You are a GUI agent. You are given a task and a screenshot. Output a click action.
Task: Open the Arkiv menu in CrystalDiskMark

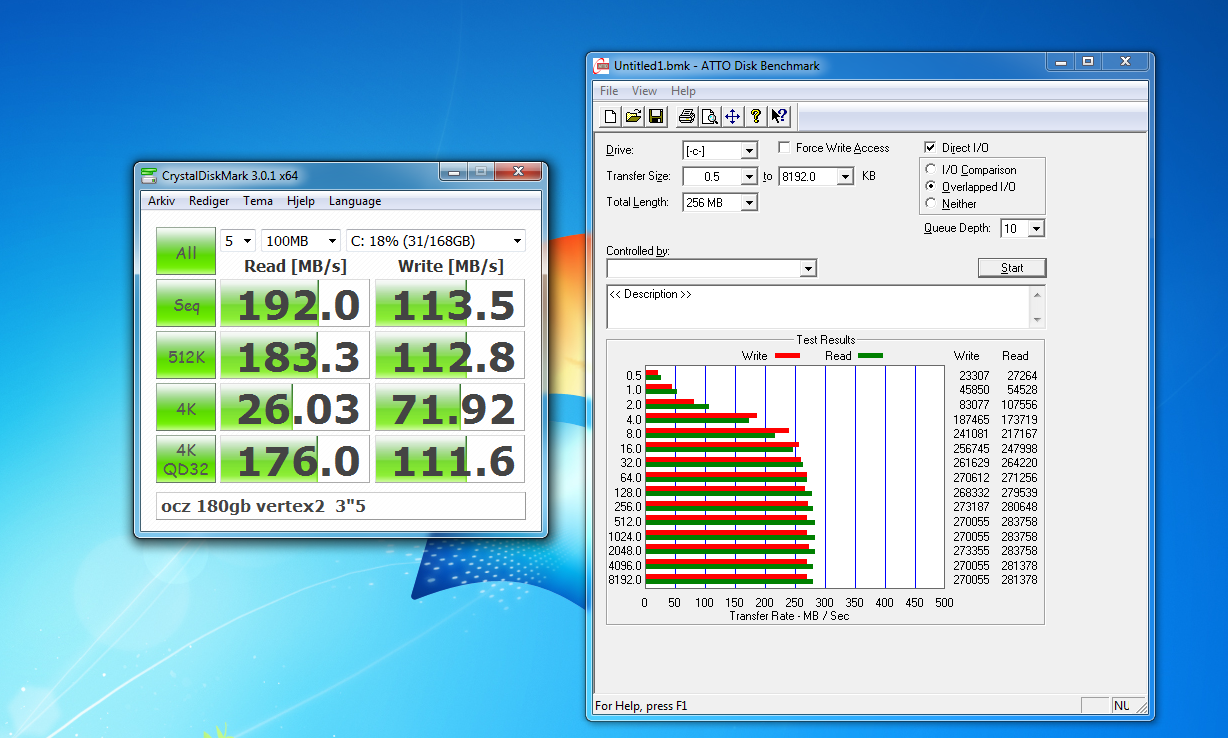[162, 201]
